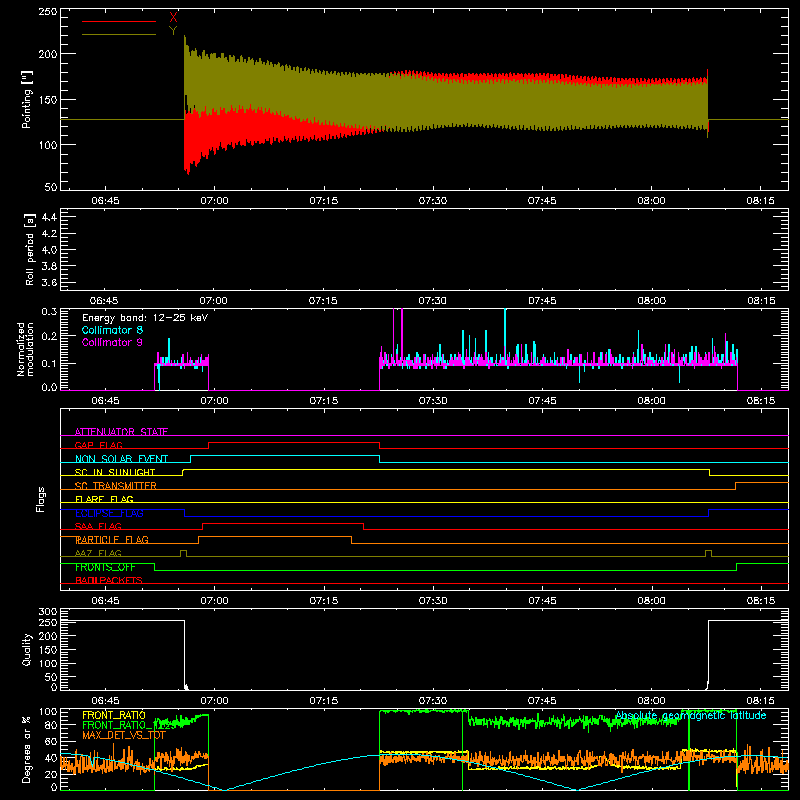This screenshot has width=800, height=800.
Task: Click the 0.3 tick on modulation axis
Action: 49,311
